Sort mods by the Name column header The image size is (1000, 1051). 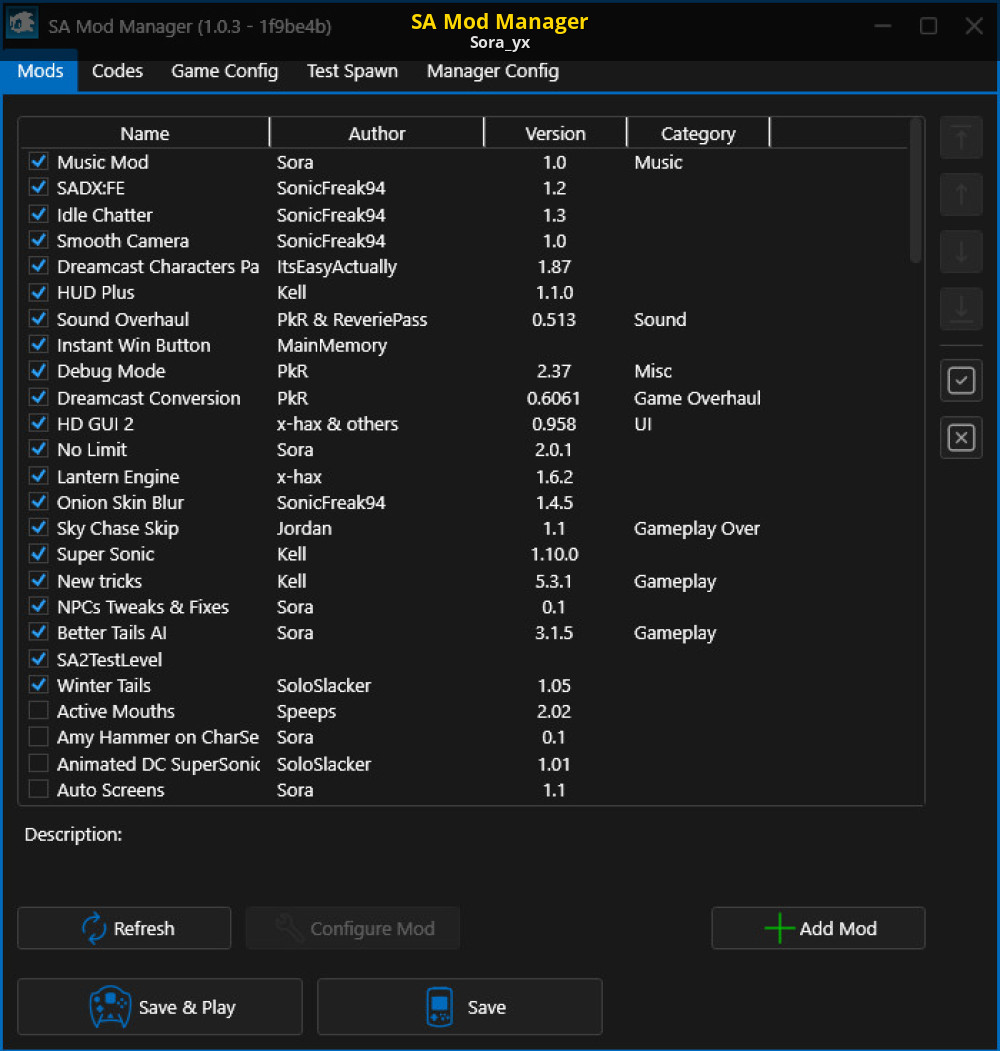144,133
